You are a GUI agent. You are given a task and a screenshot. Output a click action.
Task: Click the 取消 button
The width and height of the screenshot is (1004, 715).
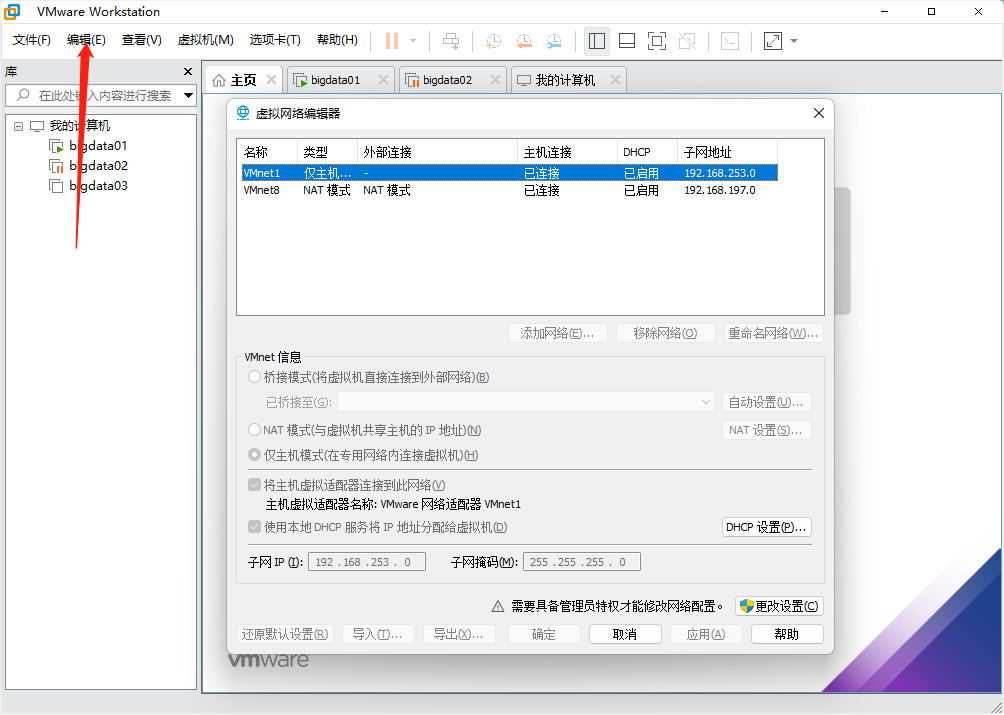pyautogui.click(x=625, y=634)
